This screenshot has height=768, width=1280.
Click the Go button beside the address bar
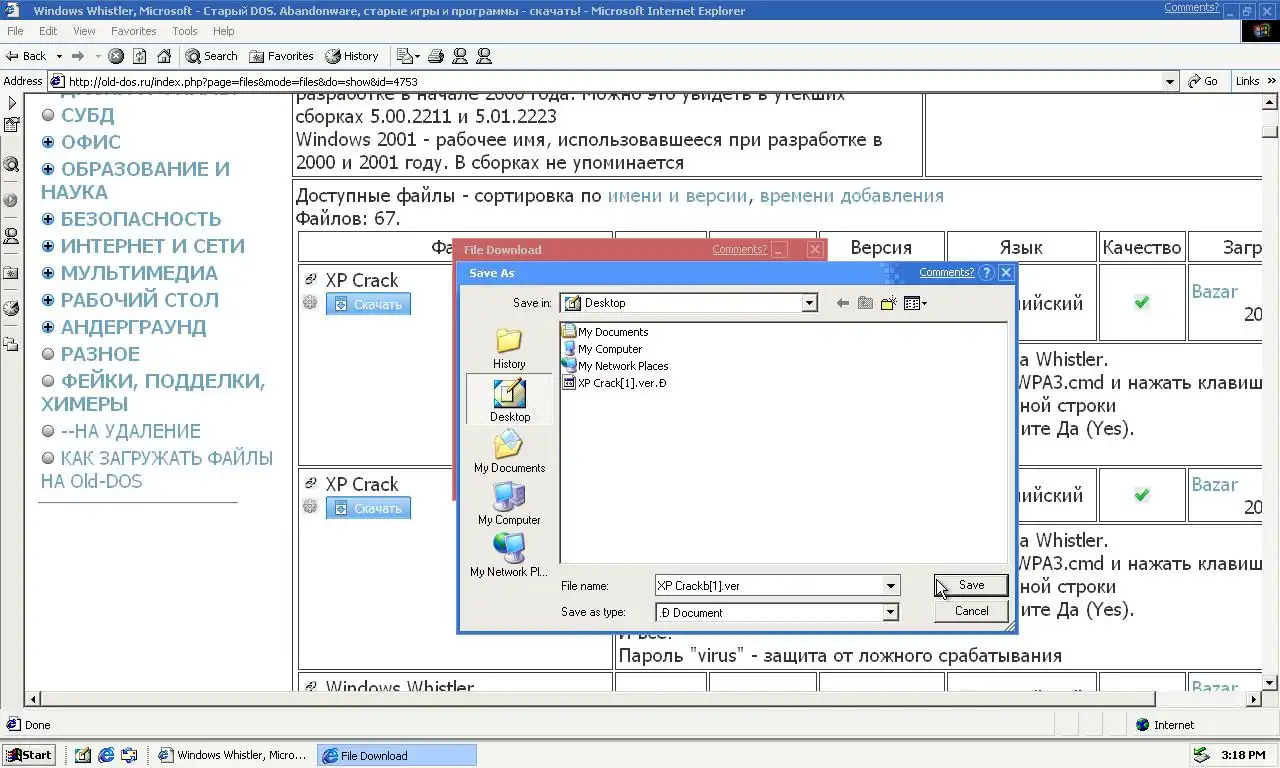point(1204,81)
